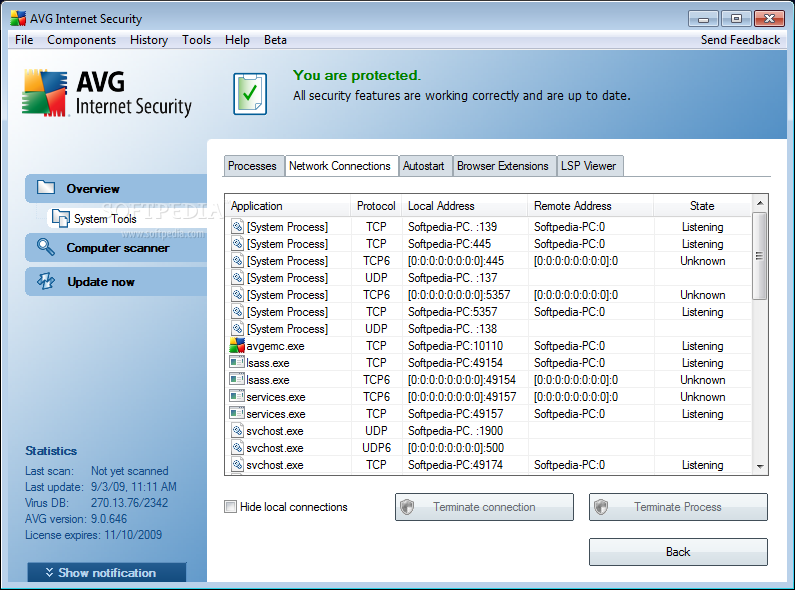Open the Tools menu
Viewport: 795px width, 590px height.
(196, 40)
